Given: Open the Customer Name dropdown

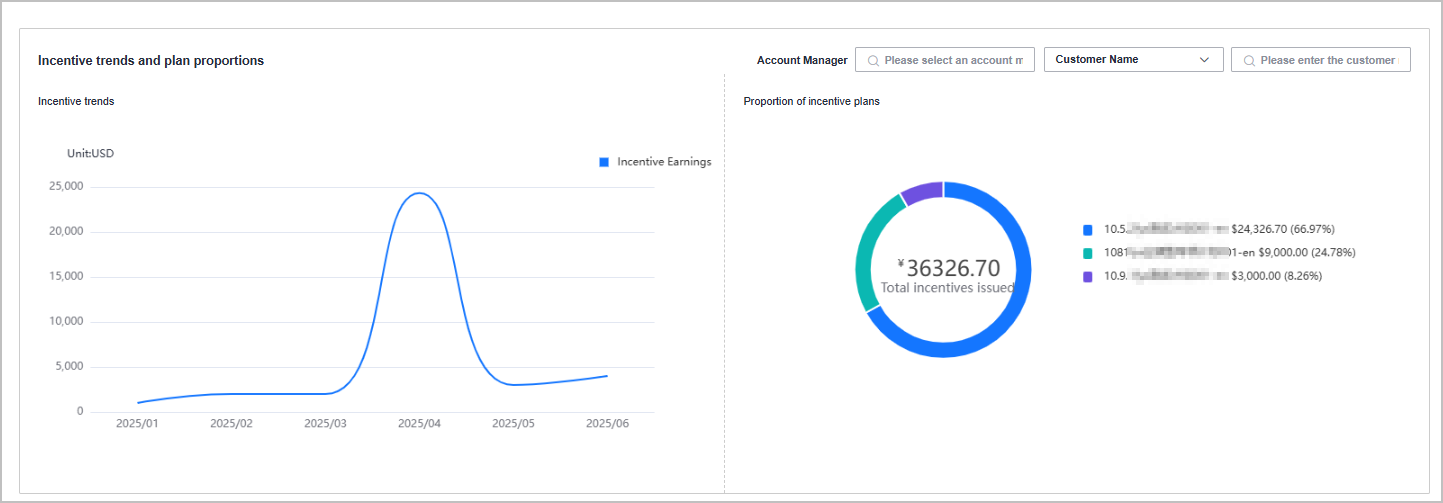Looking at the screenshot, I should pyautogui.click(x=1133, y=60).
